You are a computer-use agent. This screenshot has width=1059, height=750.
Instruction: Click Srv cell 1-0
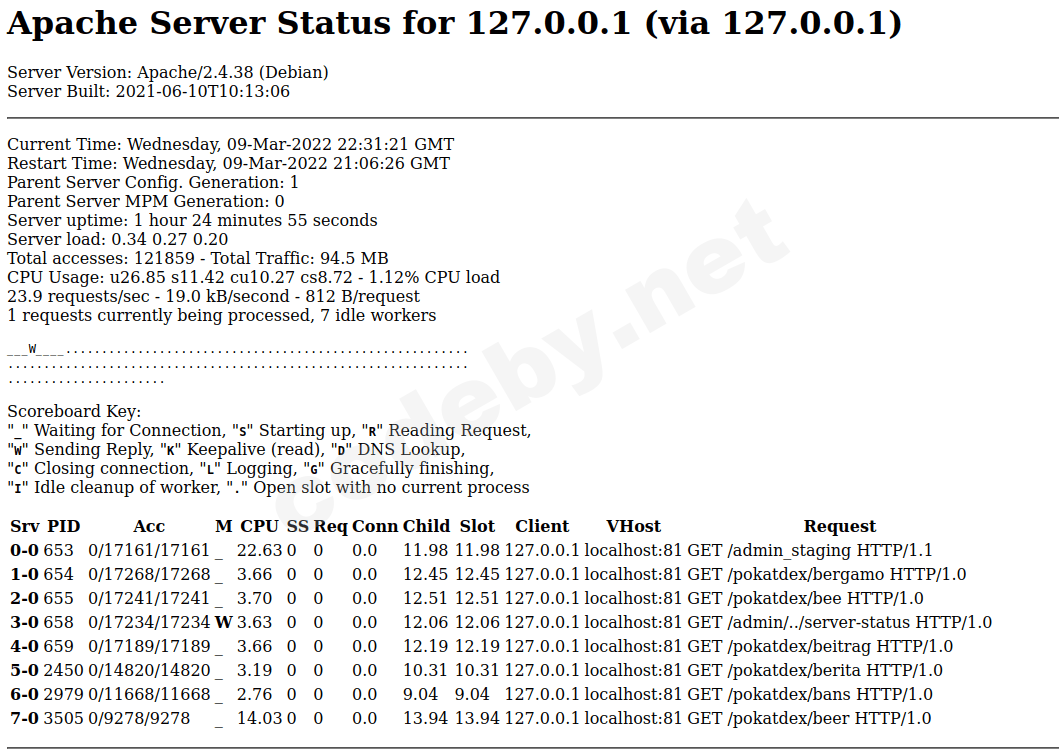coord(24,574)
